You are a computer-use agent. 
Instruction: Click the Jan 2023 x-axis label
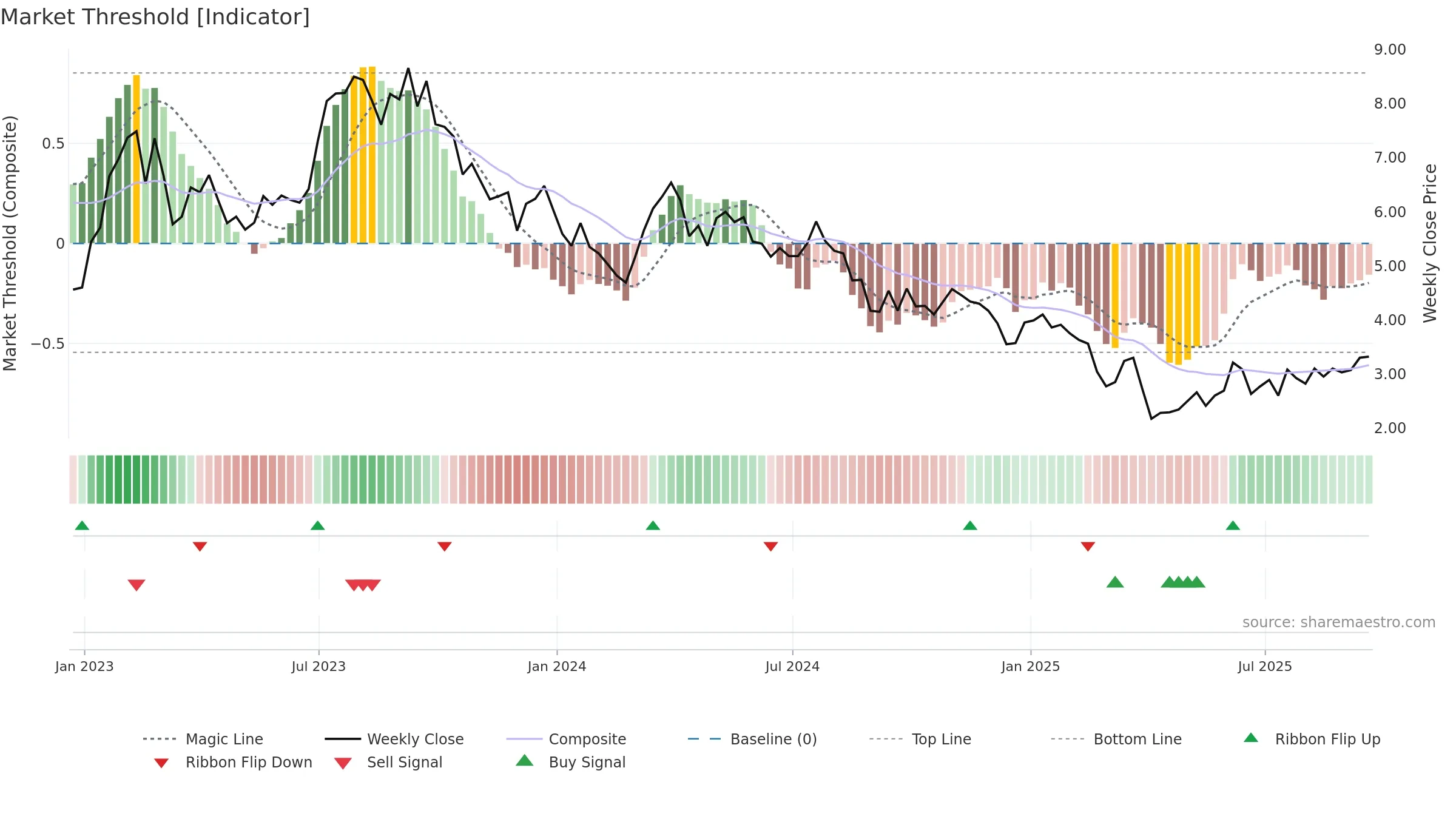point(84,667)
